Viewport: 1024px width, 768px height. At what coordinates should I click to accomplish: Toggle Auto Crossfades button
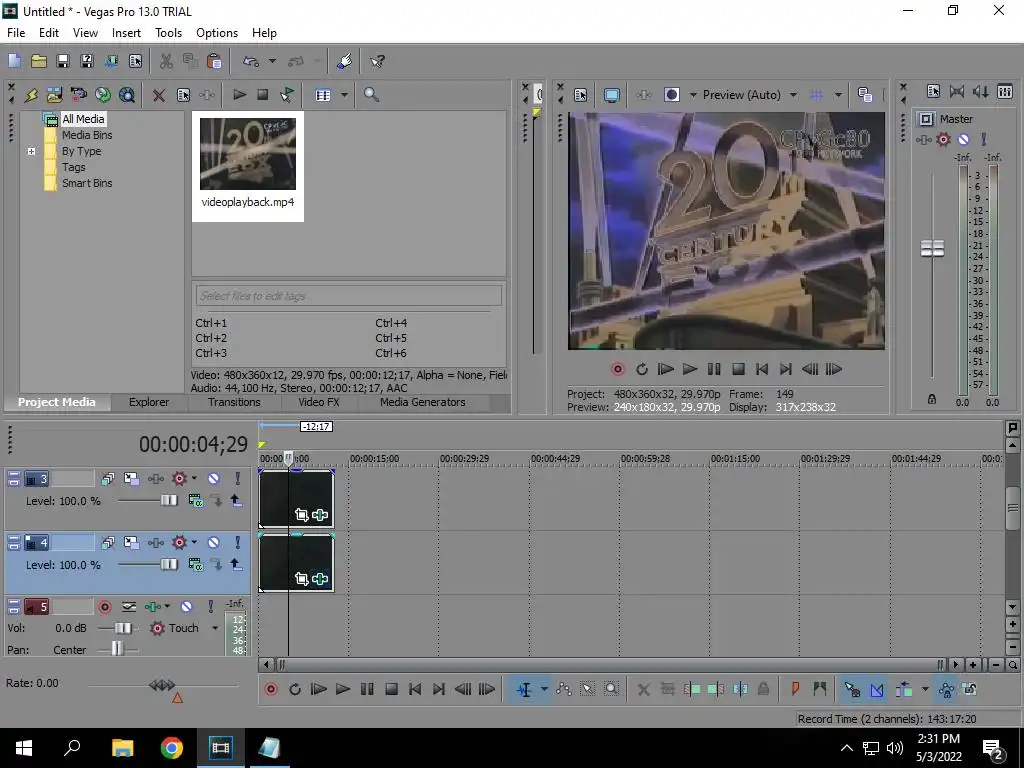coord(876,689)
